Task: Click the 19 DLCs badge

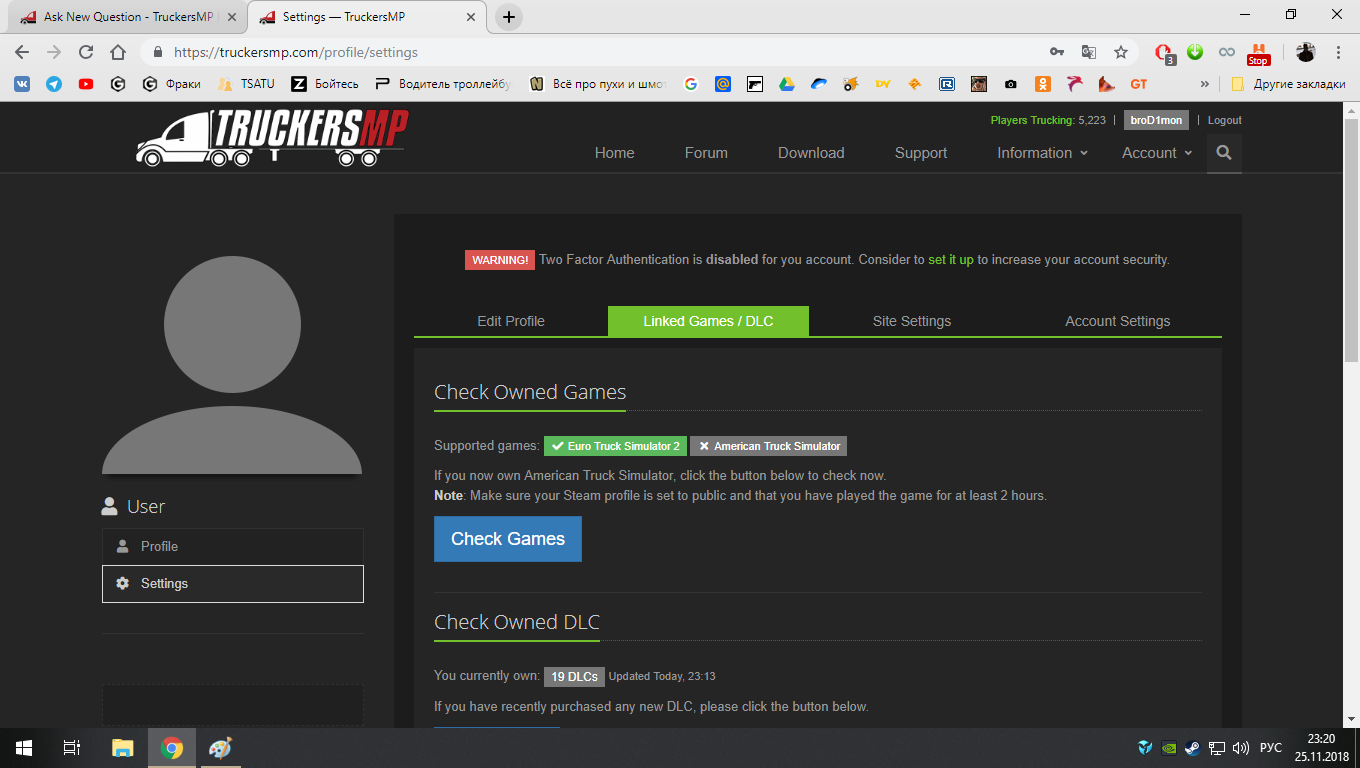Action: click(574, 677)
